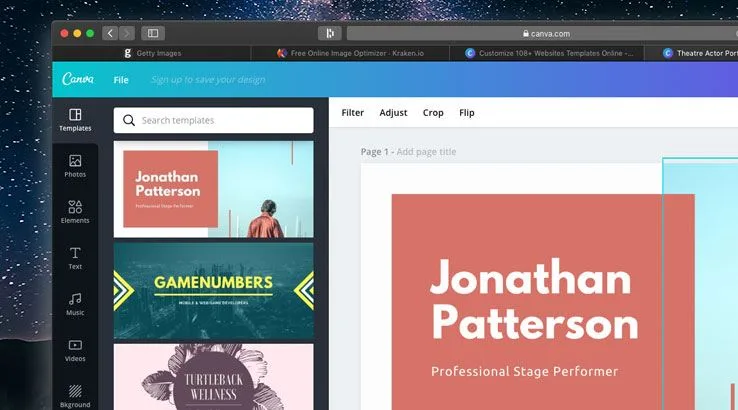Screen dimensions: 738x410
Task: Open the Templates panel in sidebar
Action: pos(75,119)
